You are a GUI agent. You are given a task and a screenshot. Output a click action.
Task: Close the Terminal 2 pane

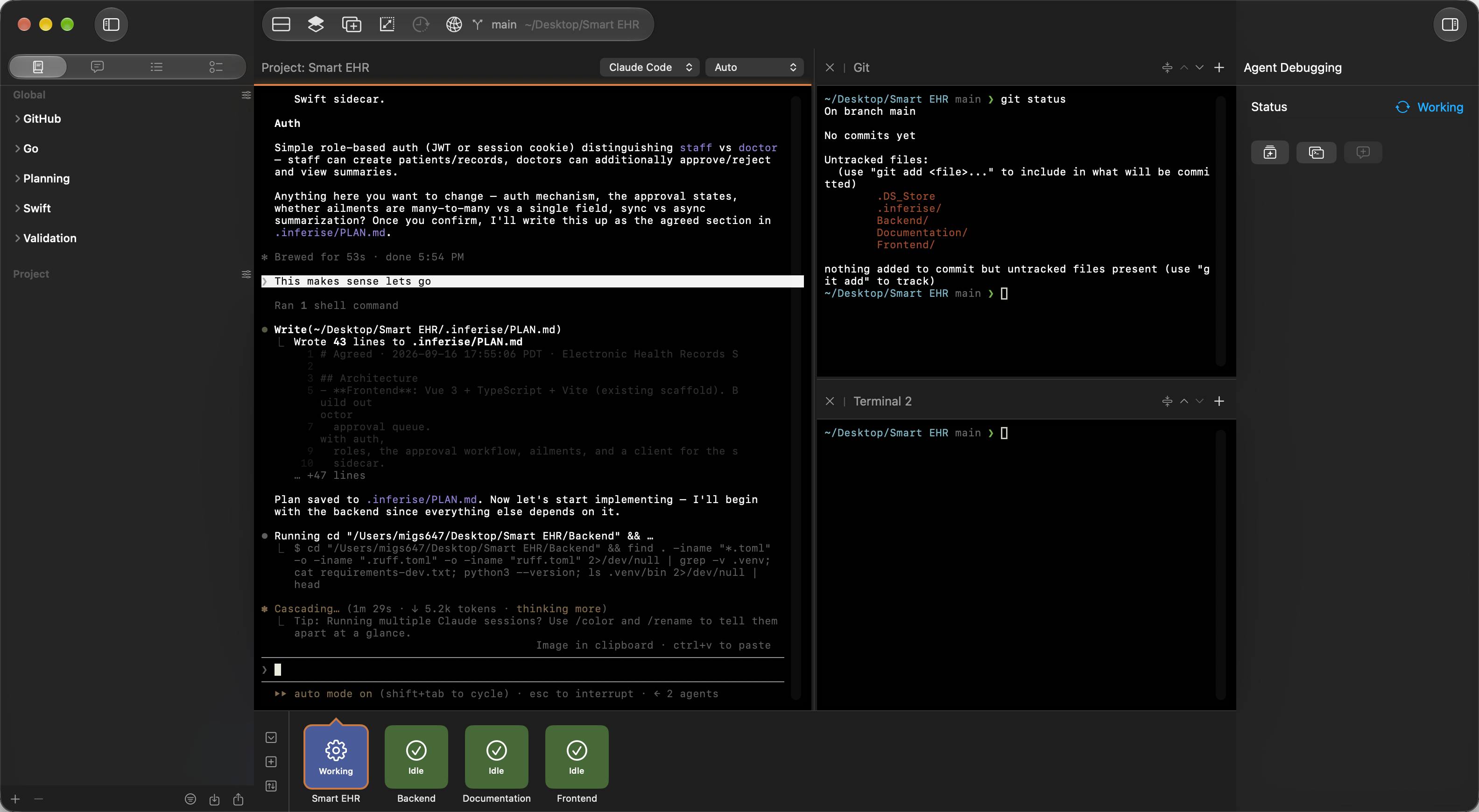[830, 401]
